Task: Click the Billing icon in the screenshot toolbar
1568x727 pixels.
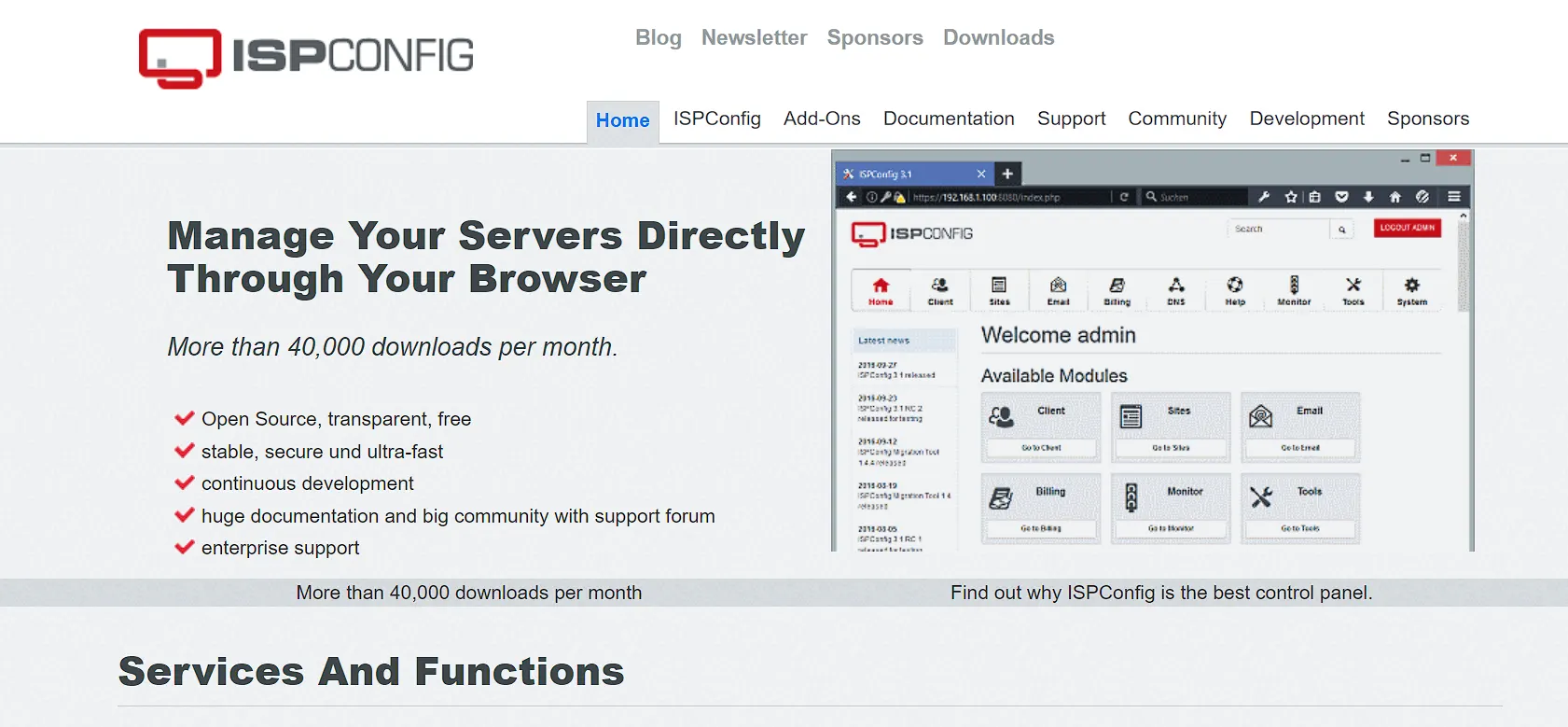Action: click(1117, 285)
